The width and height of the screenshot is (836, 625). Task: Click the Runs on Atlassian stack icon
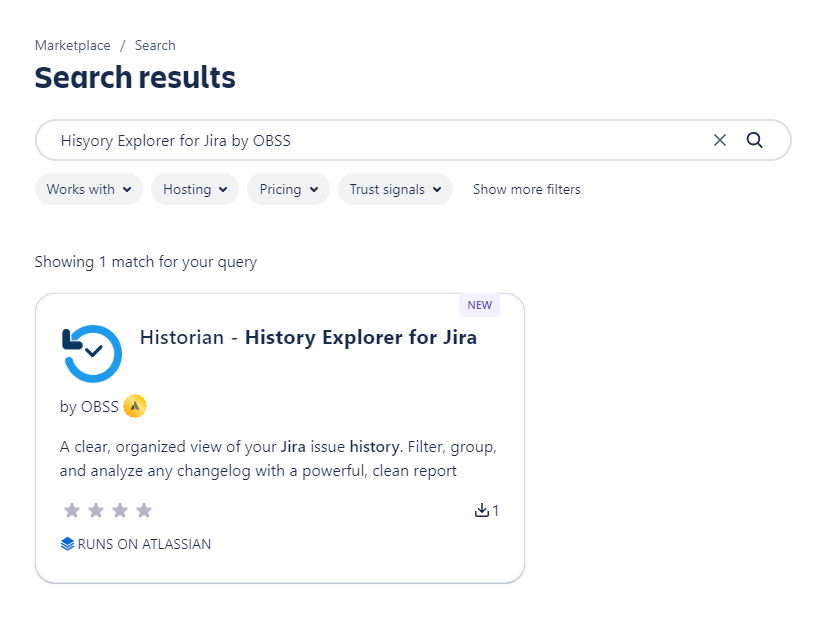coord(67,544)
